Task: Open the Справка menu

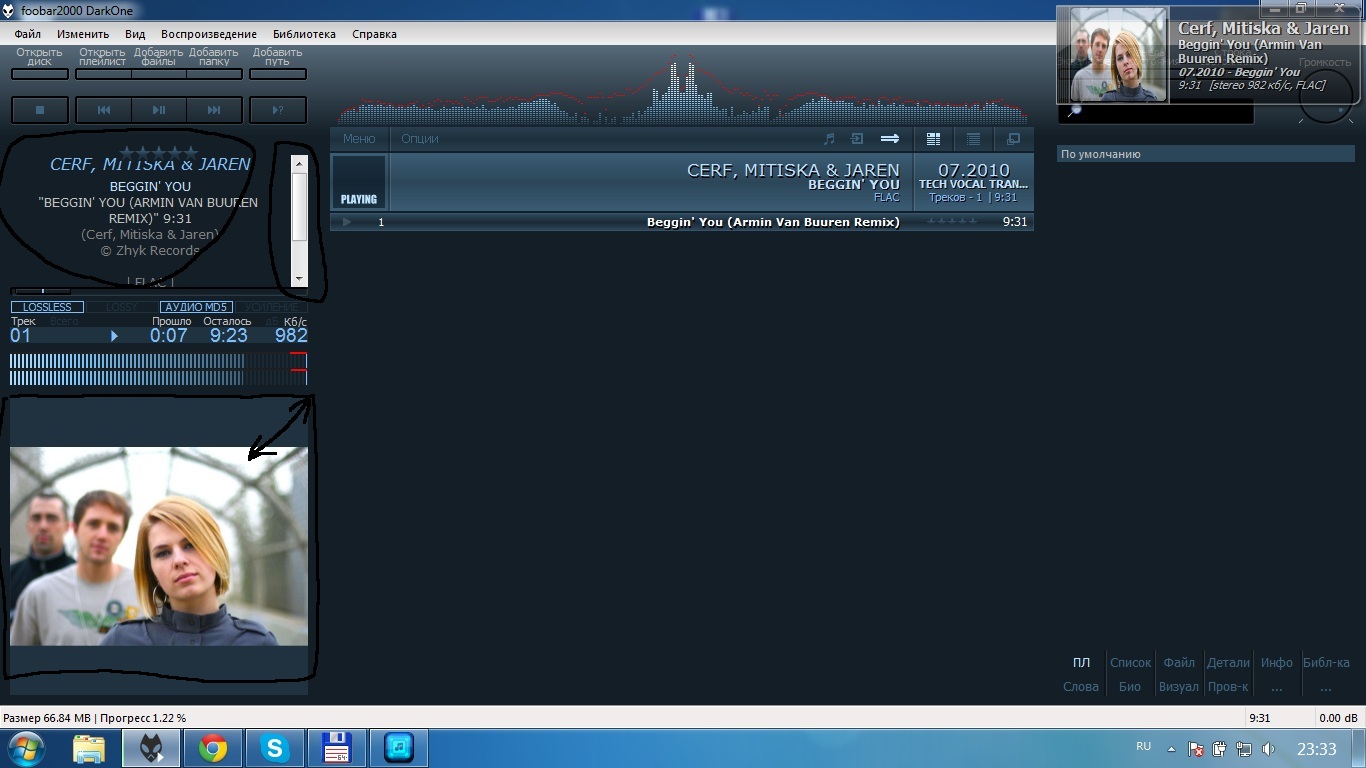Action: [x=374, y=34]
